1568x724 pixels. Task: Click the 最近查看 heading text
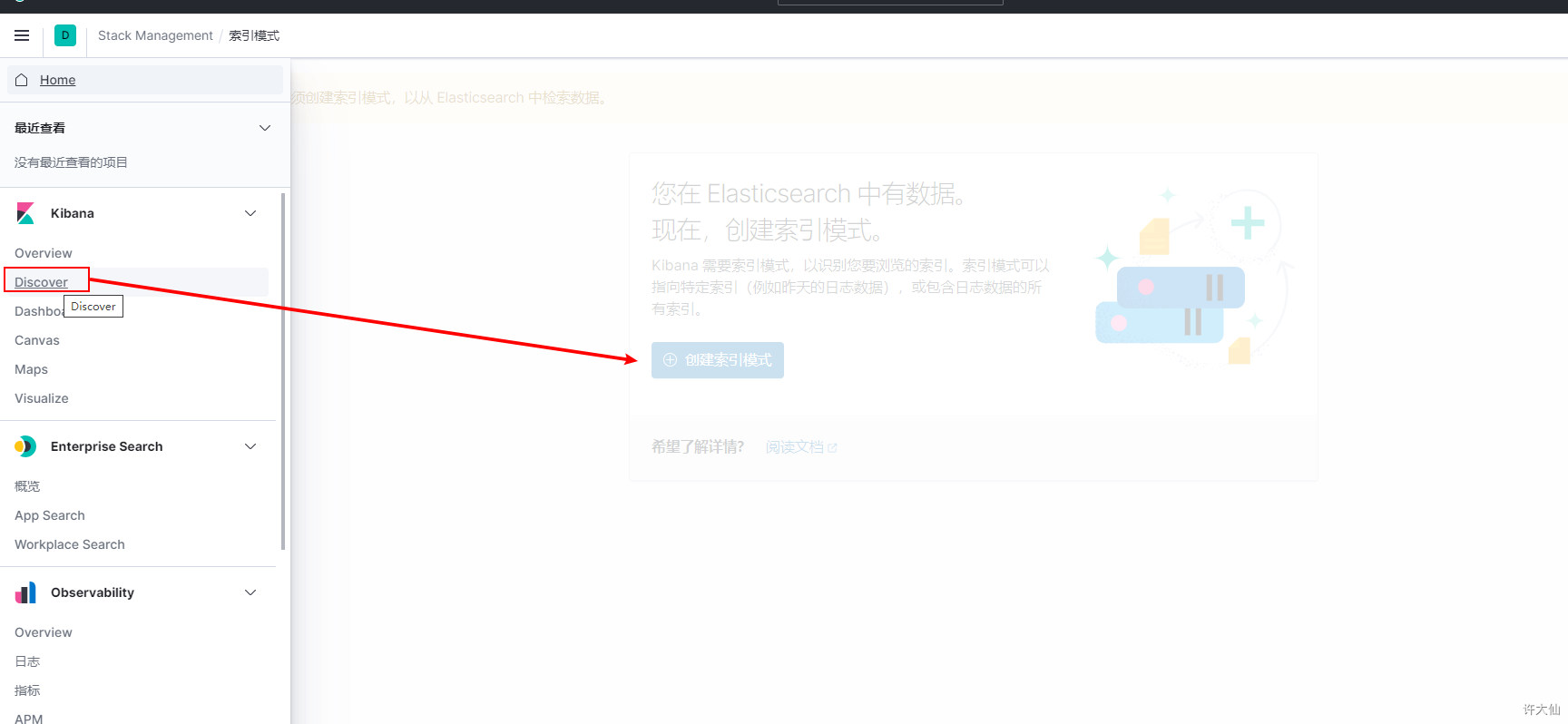[x=40, y=128]
